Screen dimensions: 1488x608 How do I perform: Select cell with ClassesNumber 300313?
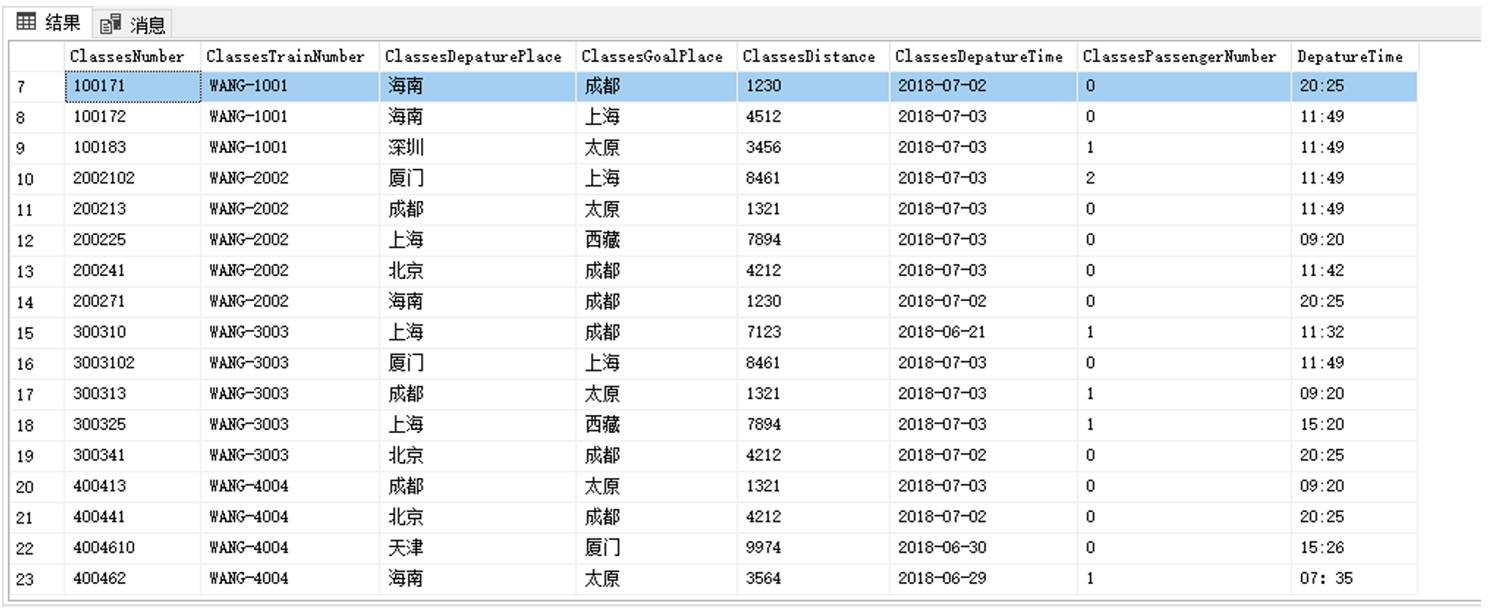point(132,395)
